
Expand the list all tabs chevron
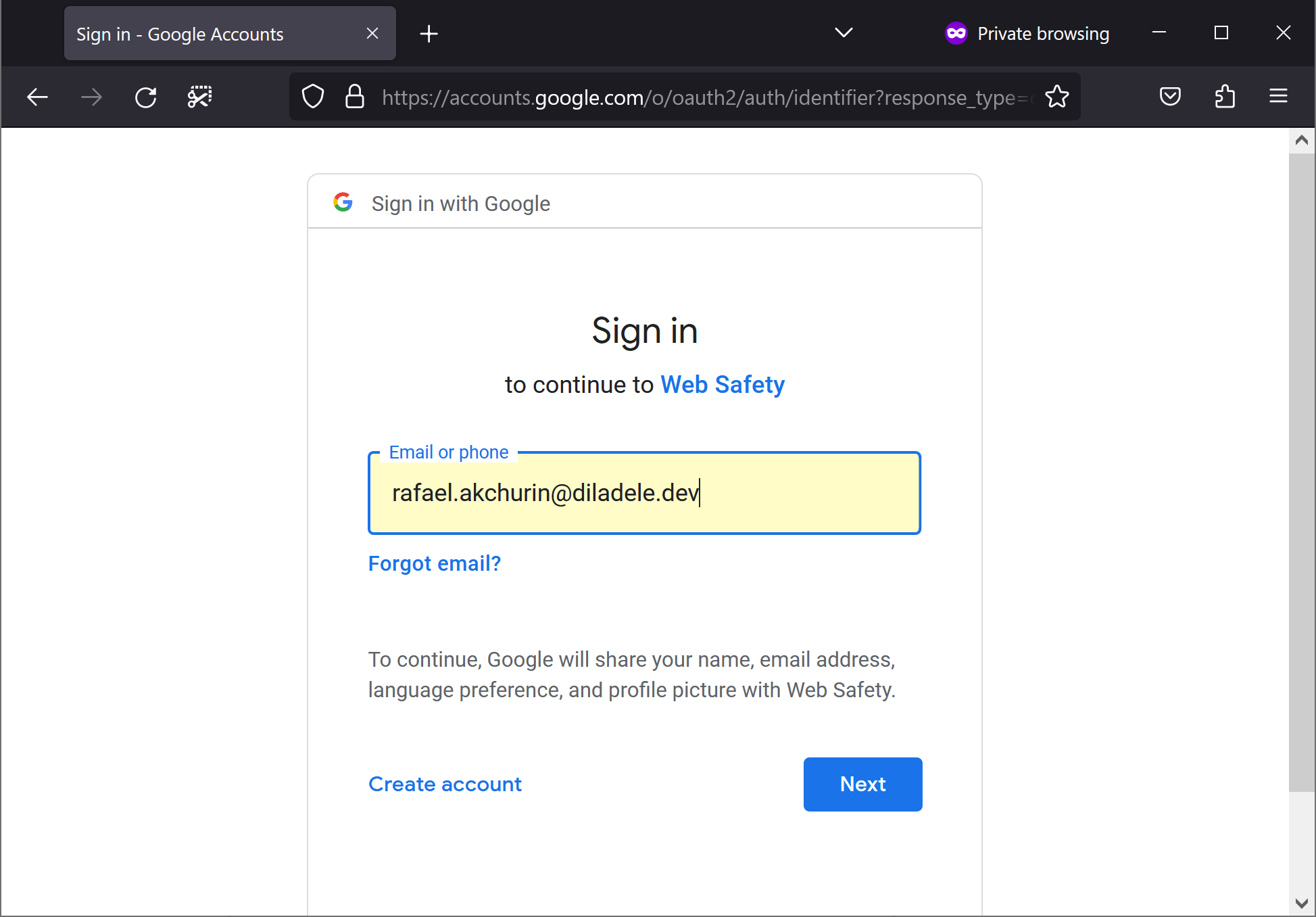pyautogui.click(x=844, y=32)
